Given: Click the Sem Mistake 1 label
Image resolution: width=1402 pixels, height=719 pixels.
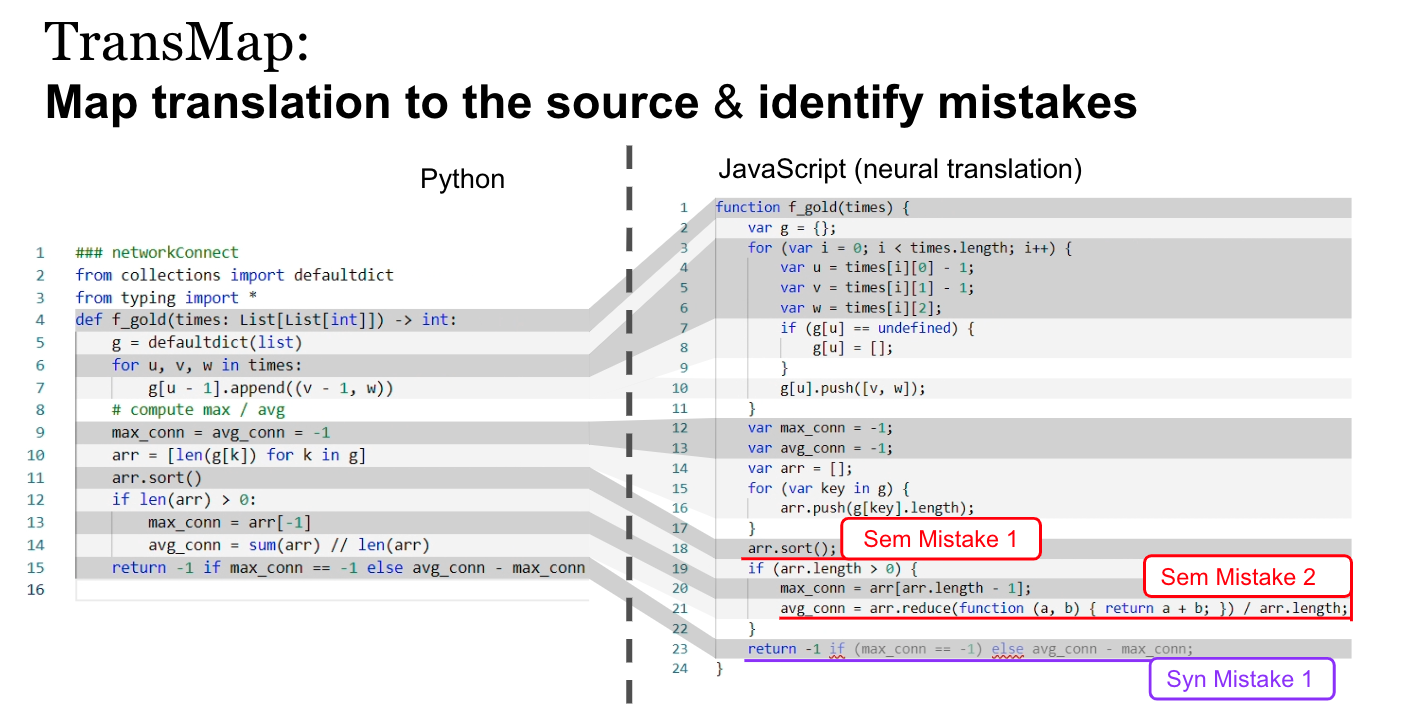Looking at the screenshot, I should click(940, 540).
